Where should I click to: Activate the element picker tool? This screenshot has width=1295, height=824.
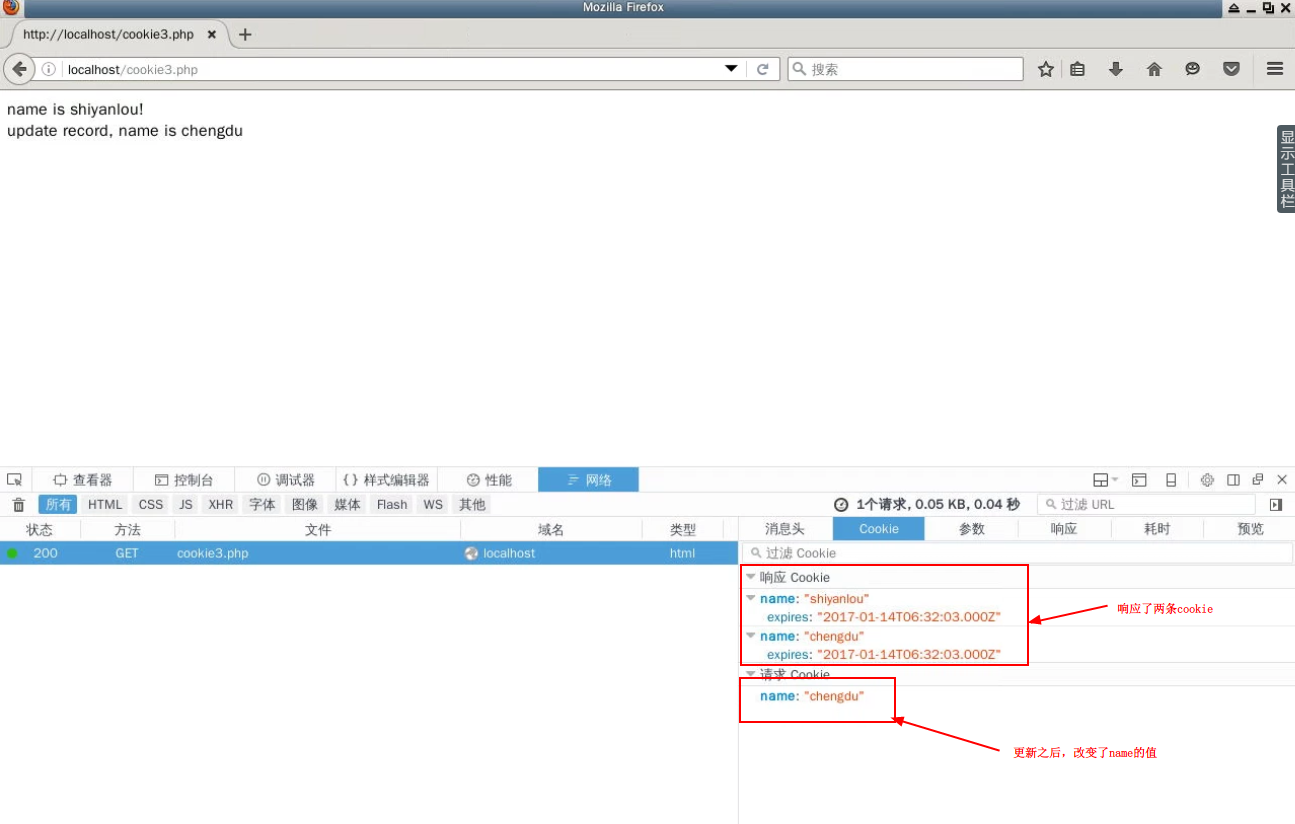15,480
